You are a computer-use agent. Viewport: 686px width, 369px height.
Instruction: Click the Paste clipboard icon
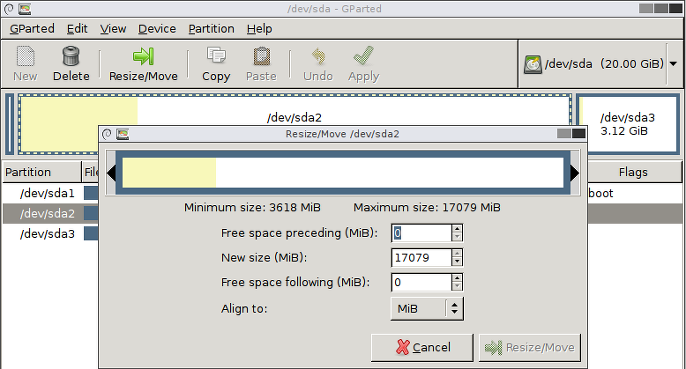tap(261, 56)
